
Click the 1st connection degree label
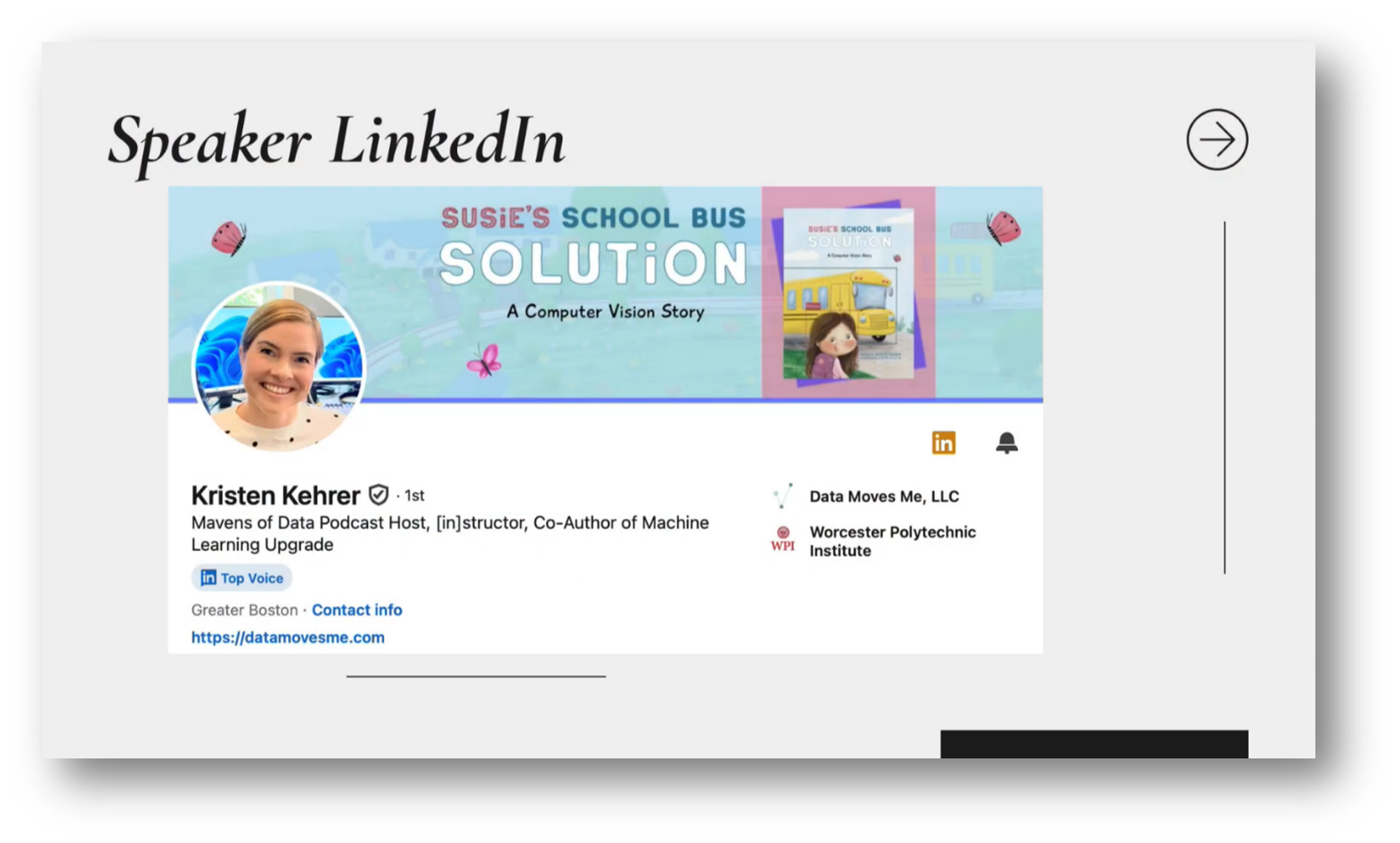point(414,495)
